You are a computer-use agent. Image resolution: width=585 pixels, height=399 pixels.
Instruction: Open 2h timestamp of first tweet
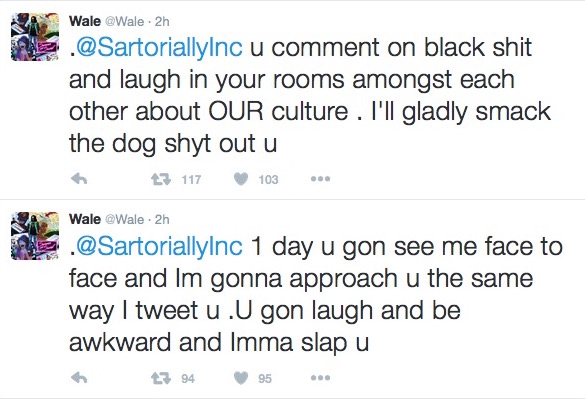coord(162,22)
